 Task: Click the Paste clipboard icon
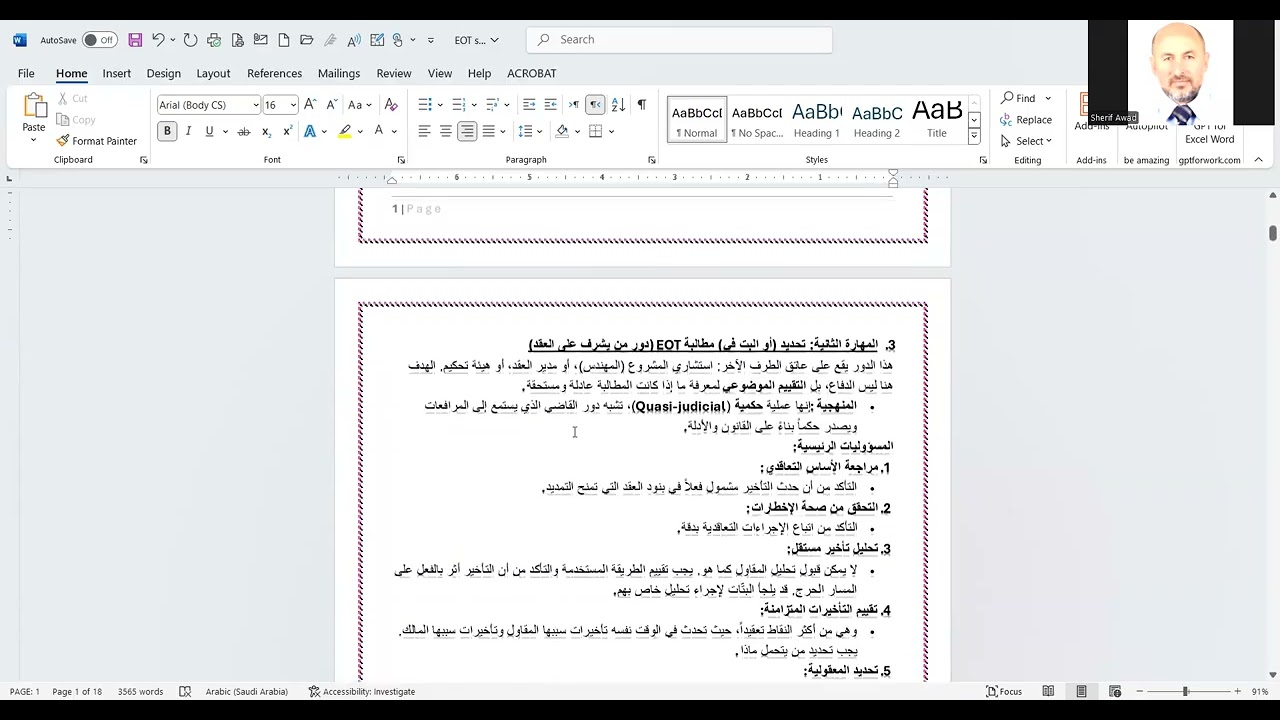pos(34,107)
